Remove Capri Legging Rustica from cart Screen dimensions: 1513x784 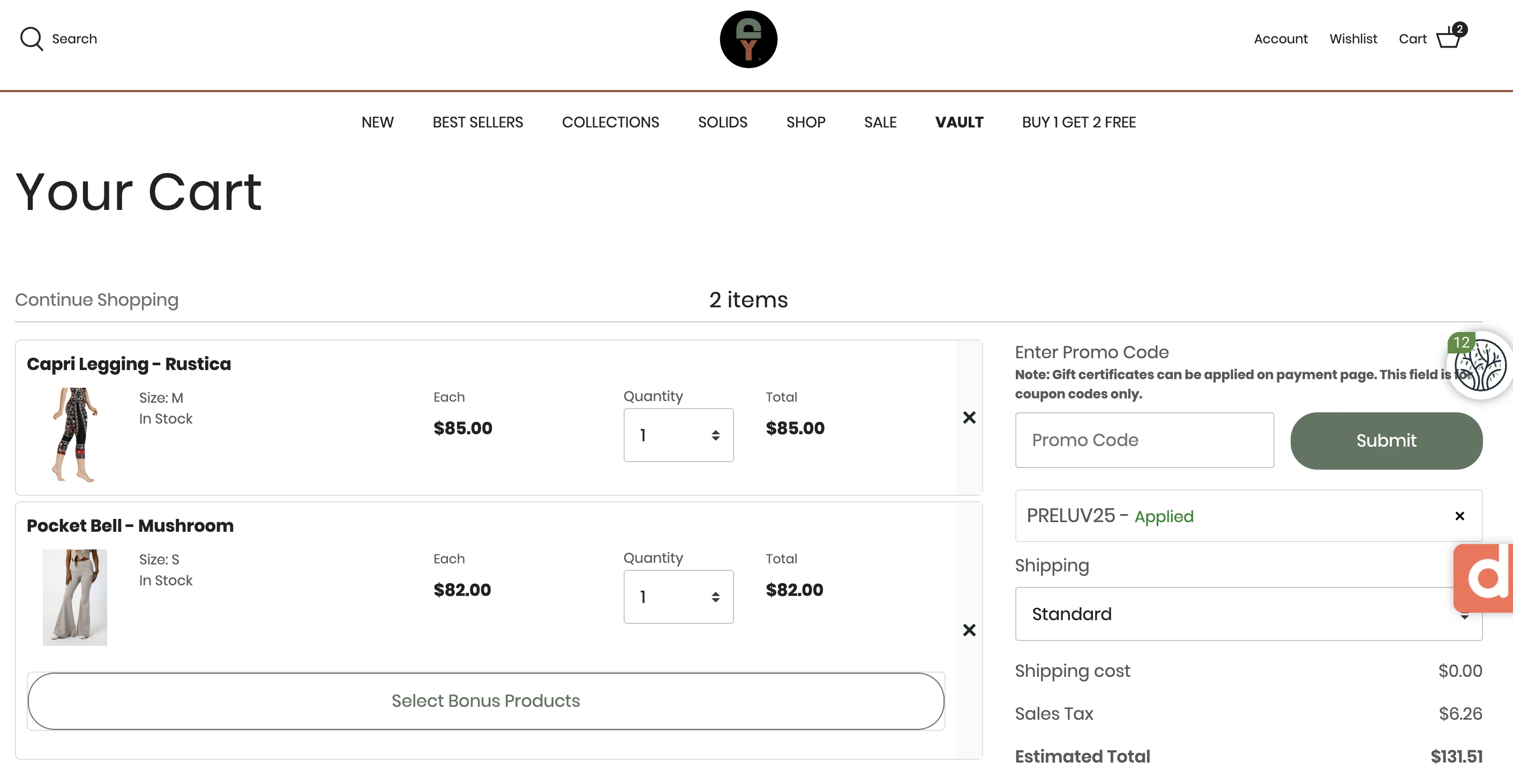pos(969,418)
